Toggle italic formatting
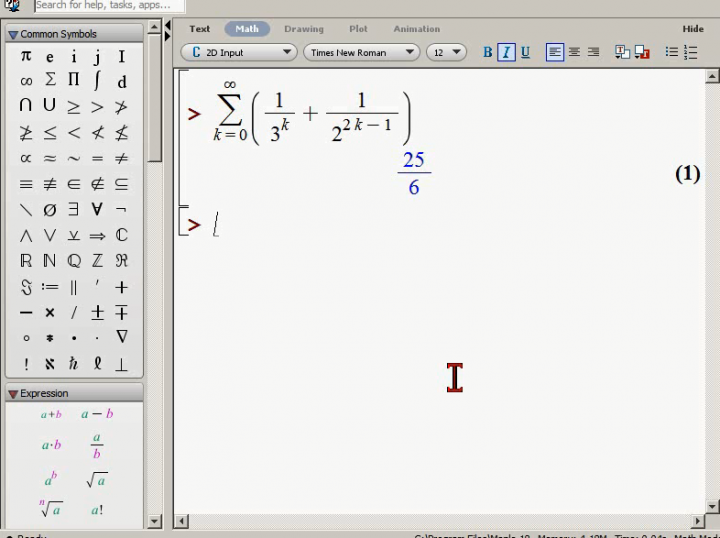720x538 pixels. [x=506, y=52]
